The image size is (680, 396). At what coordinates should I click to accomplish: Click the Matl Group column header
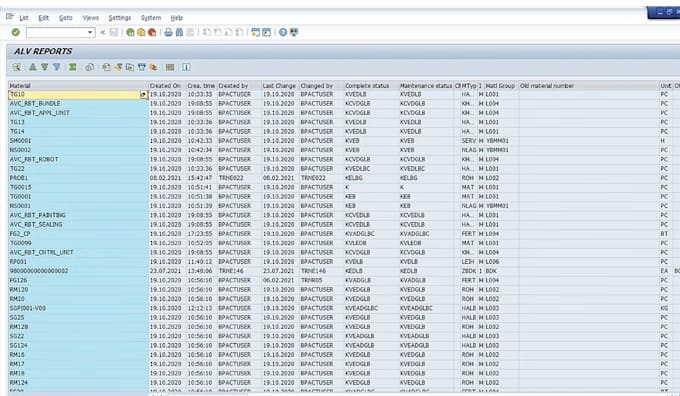point(501,86)
